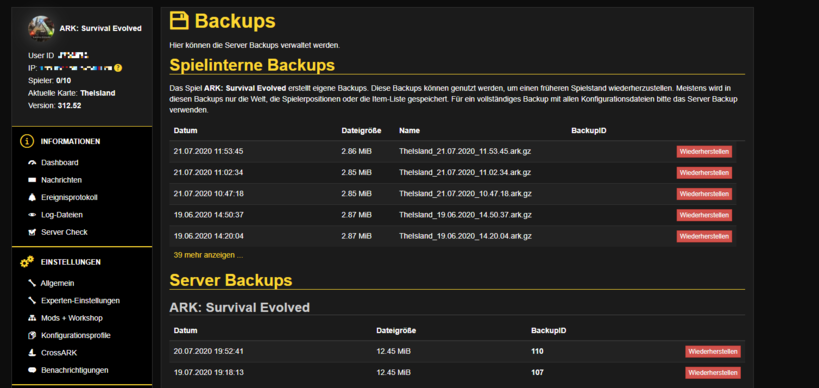This screenshot has height=388, width=819.
Task: Select Server Check in the sidebar
Action: coord(64,232)
